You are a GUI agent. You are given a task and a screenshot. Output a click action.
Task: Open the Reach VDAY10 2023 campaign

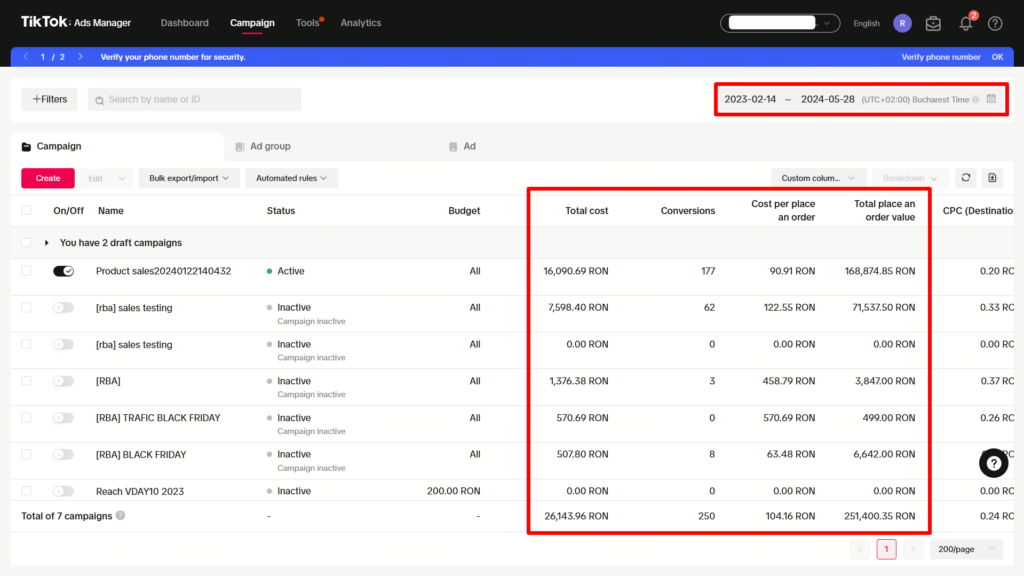[140, 491]
